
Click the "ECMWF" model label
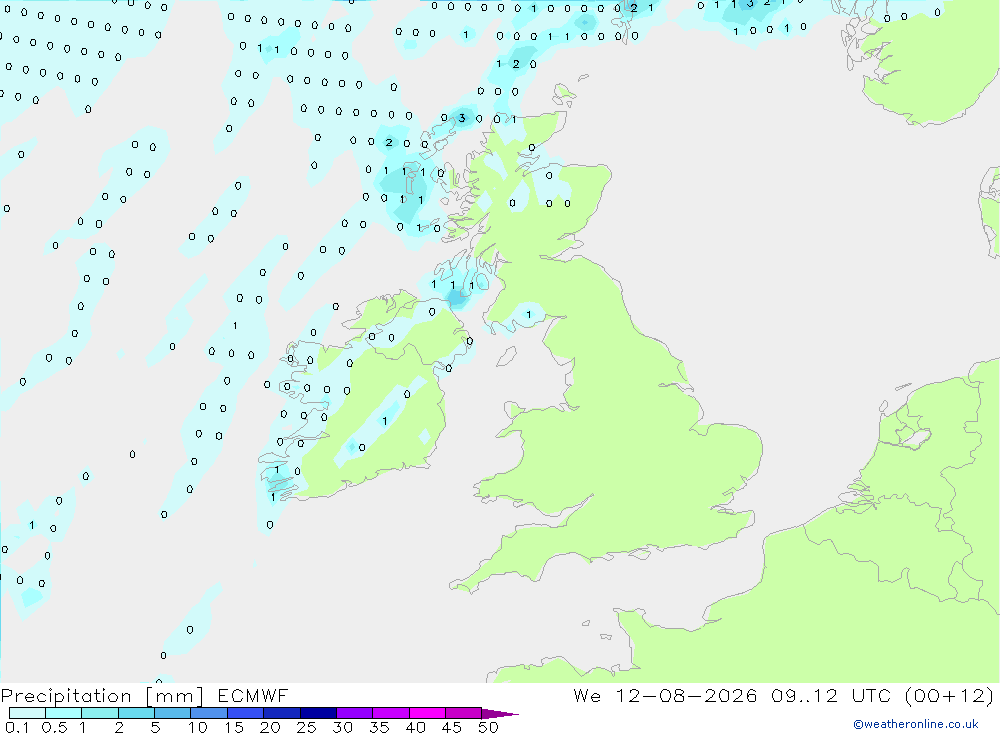(253, 695)
